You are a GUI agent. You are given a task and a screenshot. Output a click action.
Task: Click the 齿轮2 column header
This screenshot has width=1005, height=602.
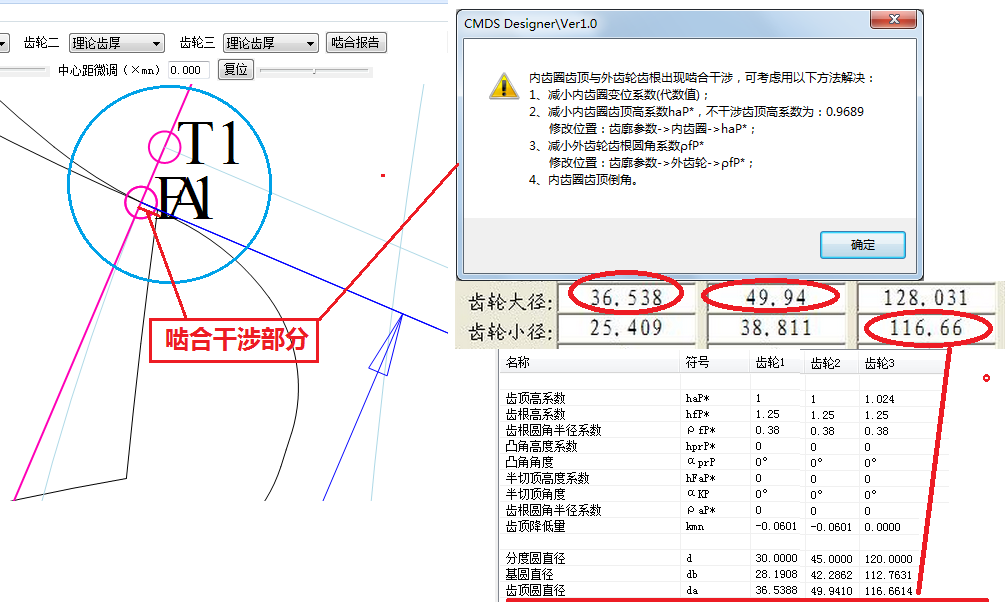point(825,364)
